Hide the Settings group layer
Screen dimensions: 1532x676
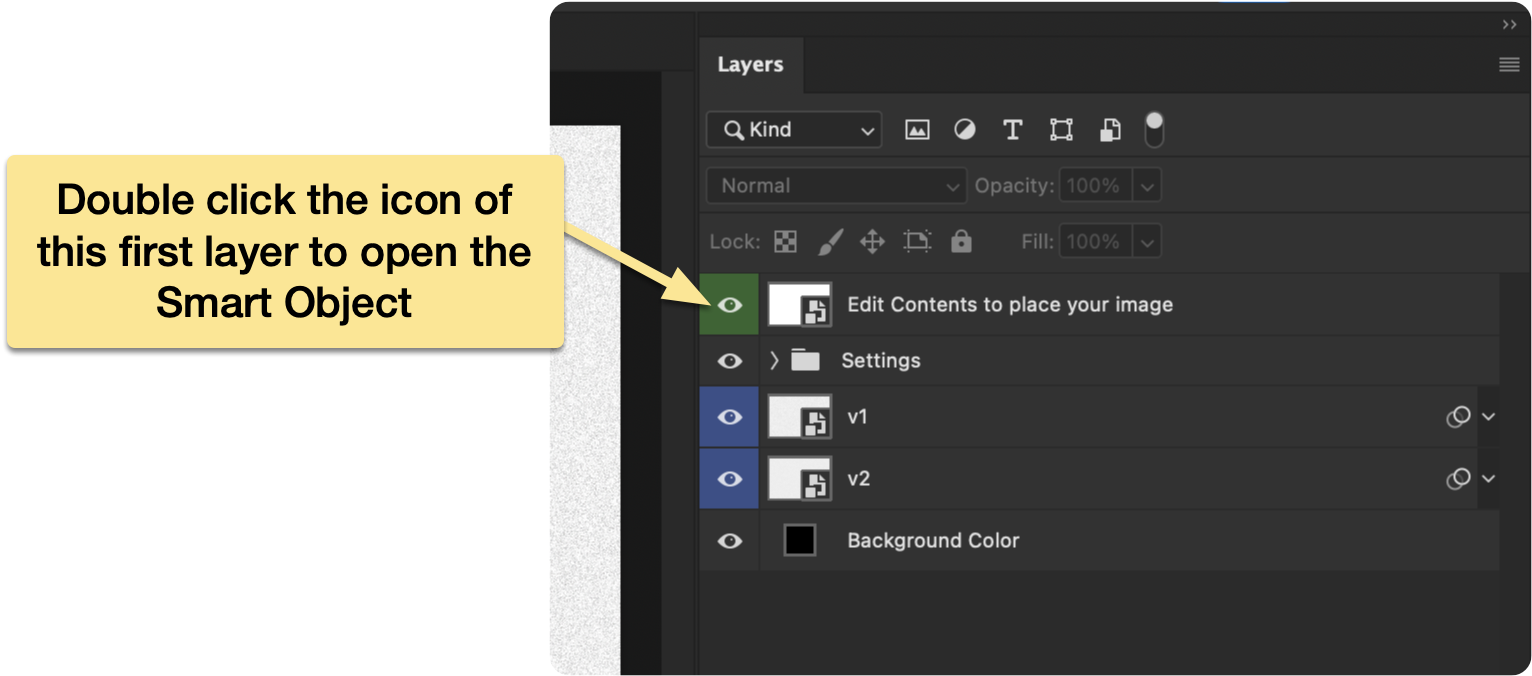click(730, 361)
